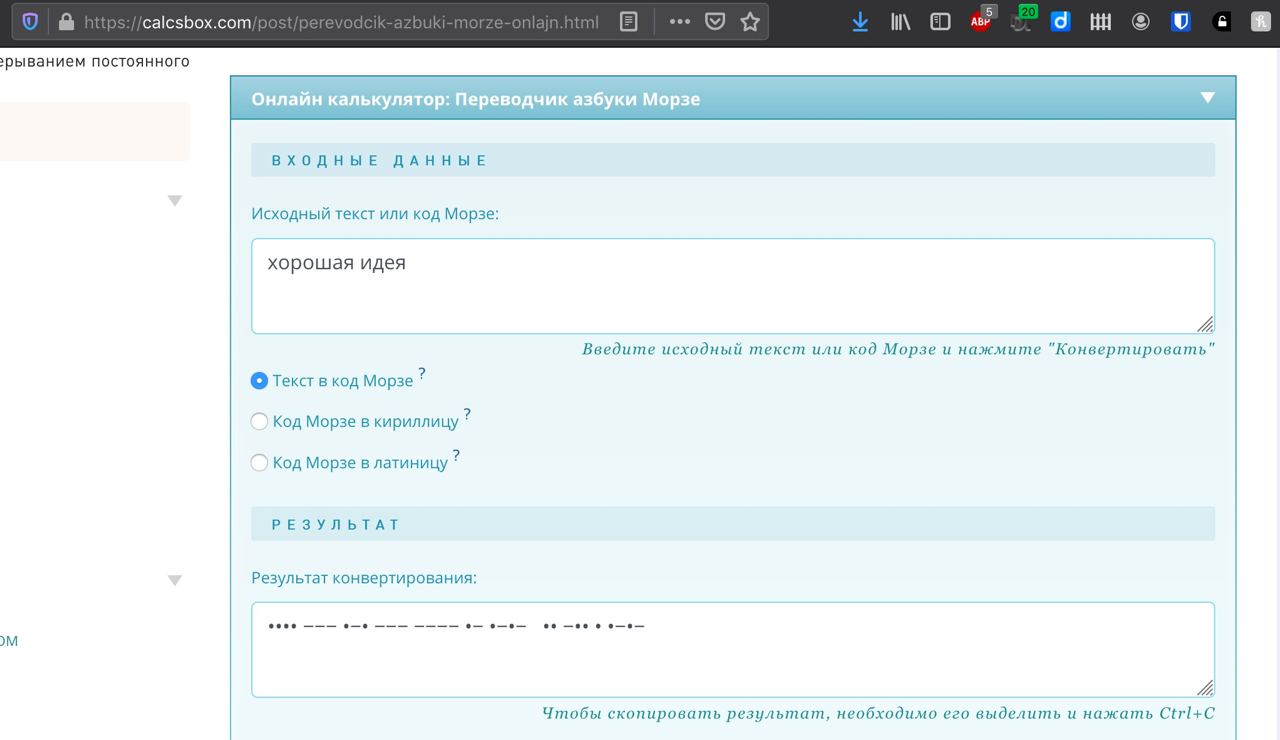Open the grey square extension icon

[1261, 21]
